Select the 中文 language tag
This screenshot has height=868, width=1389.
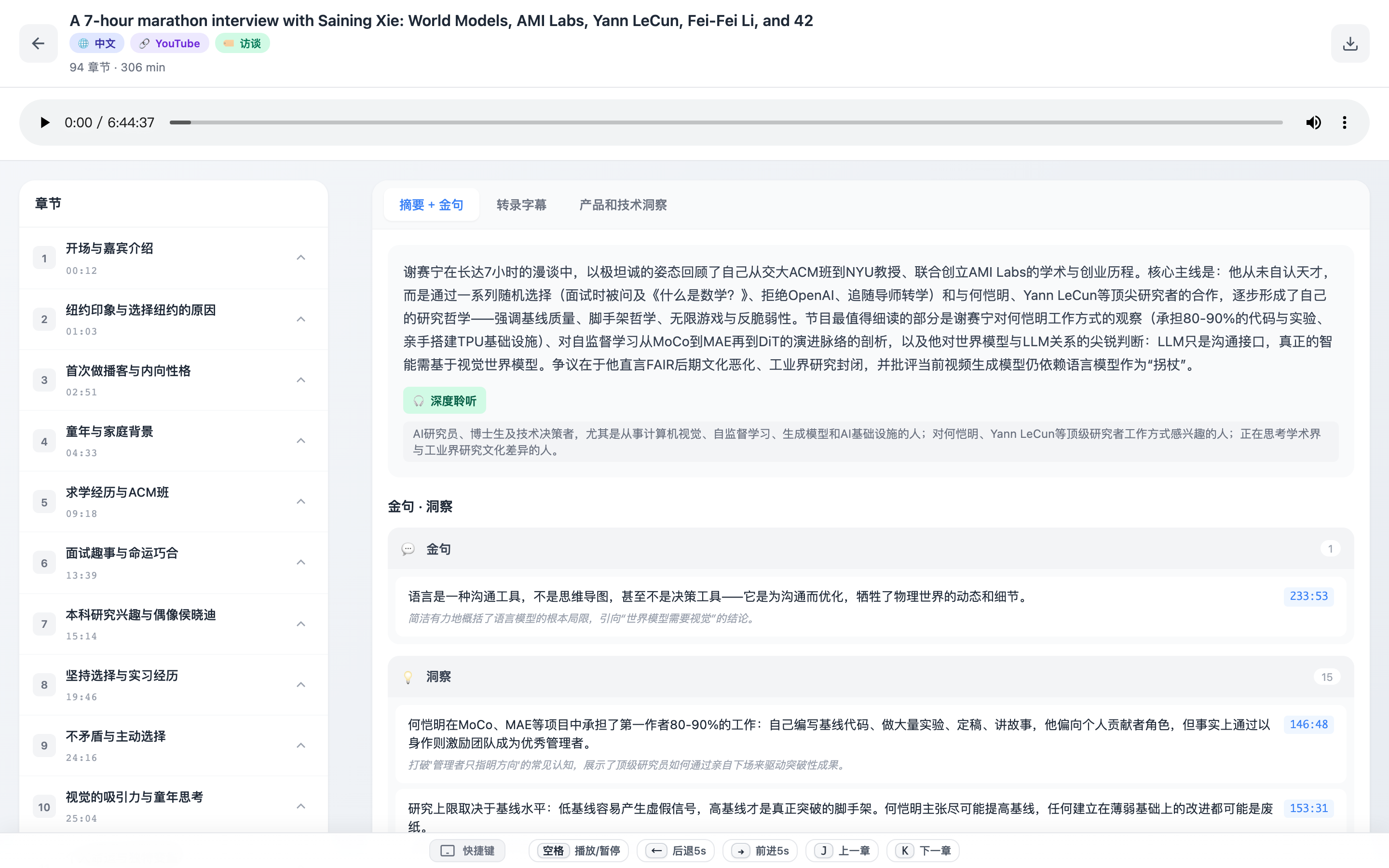[x=96, y=43]
